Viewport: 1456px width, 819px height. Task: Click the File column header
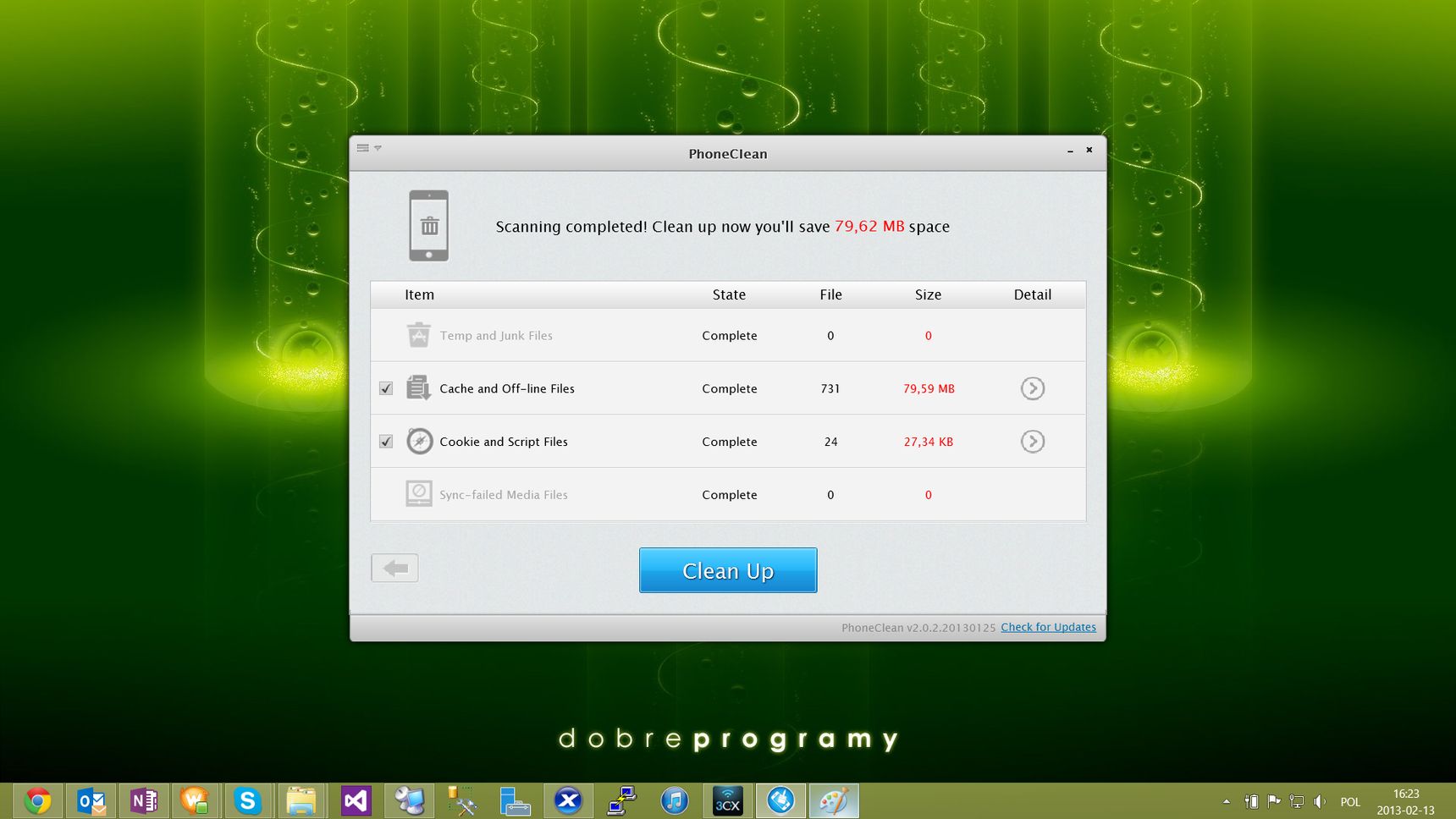(830, 294)
